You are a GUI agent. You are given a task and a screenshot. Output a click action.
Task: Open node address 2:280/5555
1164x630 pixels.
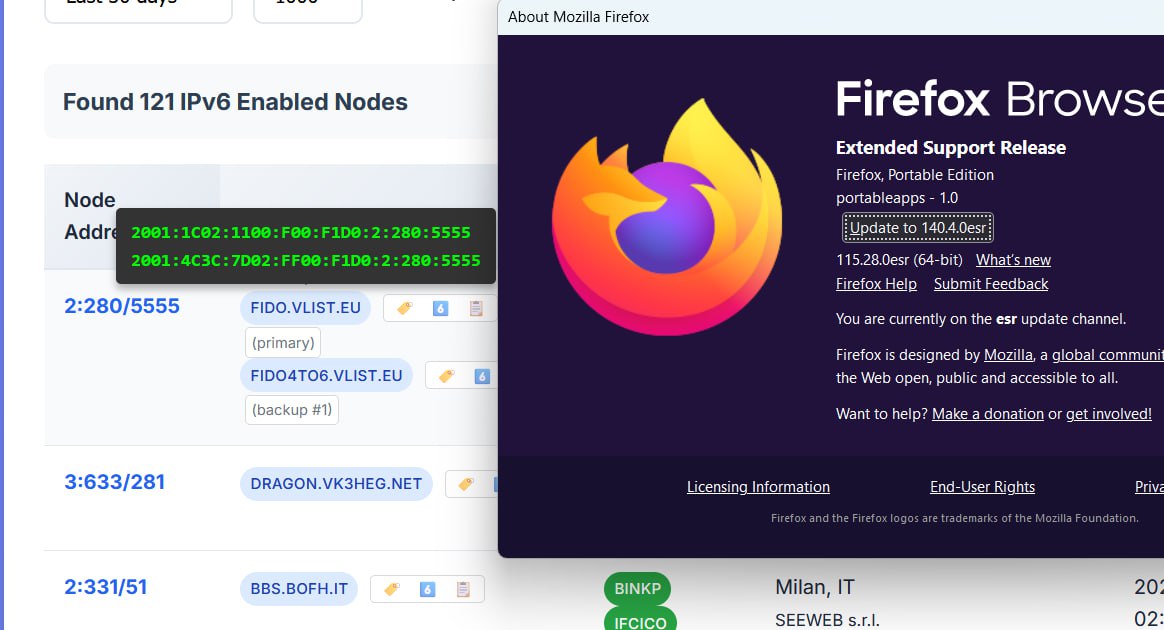click(x=122, y=306)
